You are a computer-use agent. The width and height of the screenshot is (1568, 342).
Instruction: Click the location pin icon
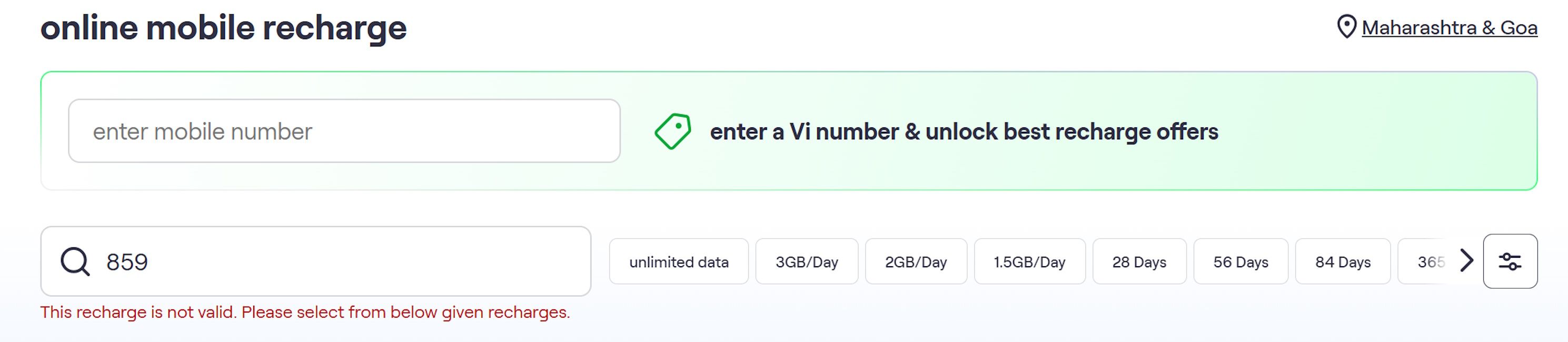click(x=1346, y=27)
